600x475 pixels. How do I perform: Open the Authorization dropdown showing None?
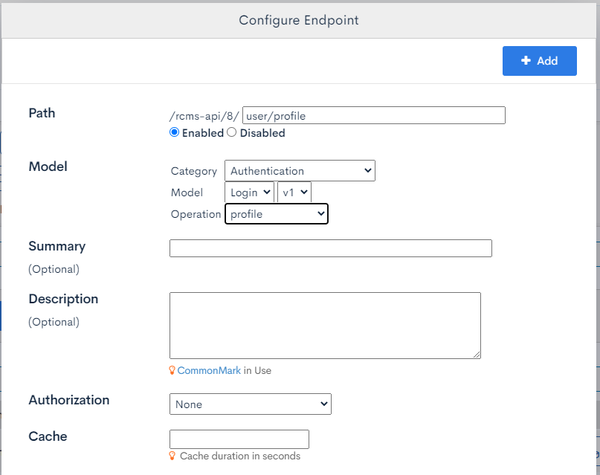(x=250, y=404)
